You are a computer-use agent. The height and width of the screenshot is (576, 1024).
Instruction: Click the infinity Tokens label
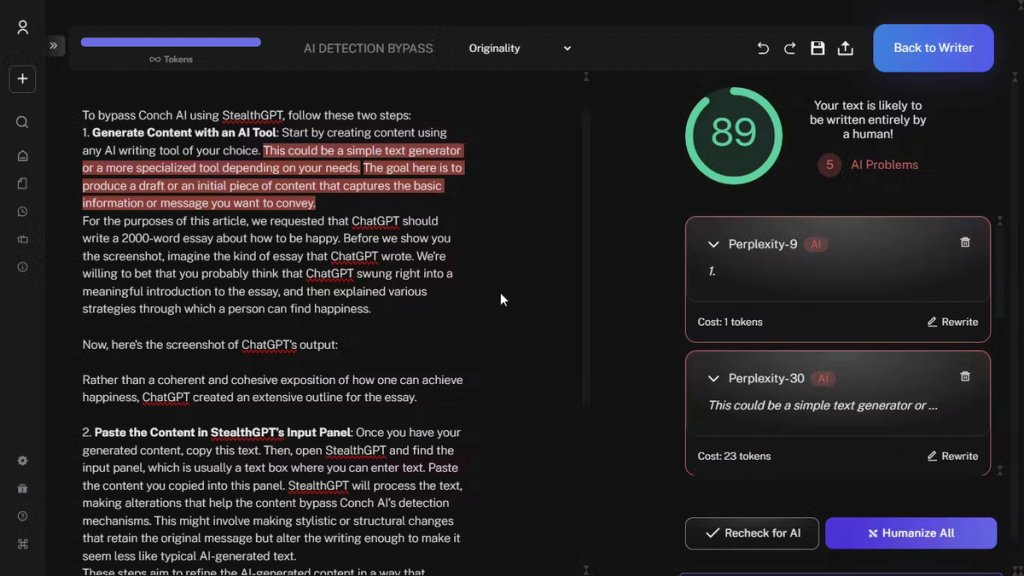(170, 59)
